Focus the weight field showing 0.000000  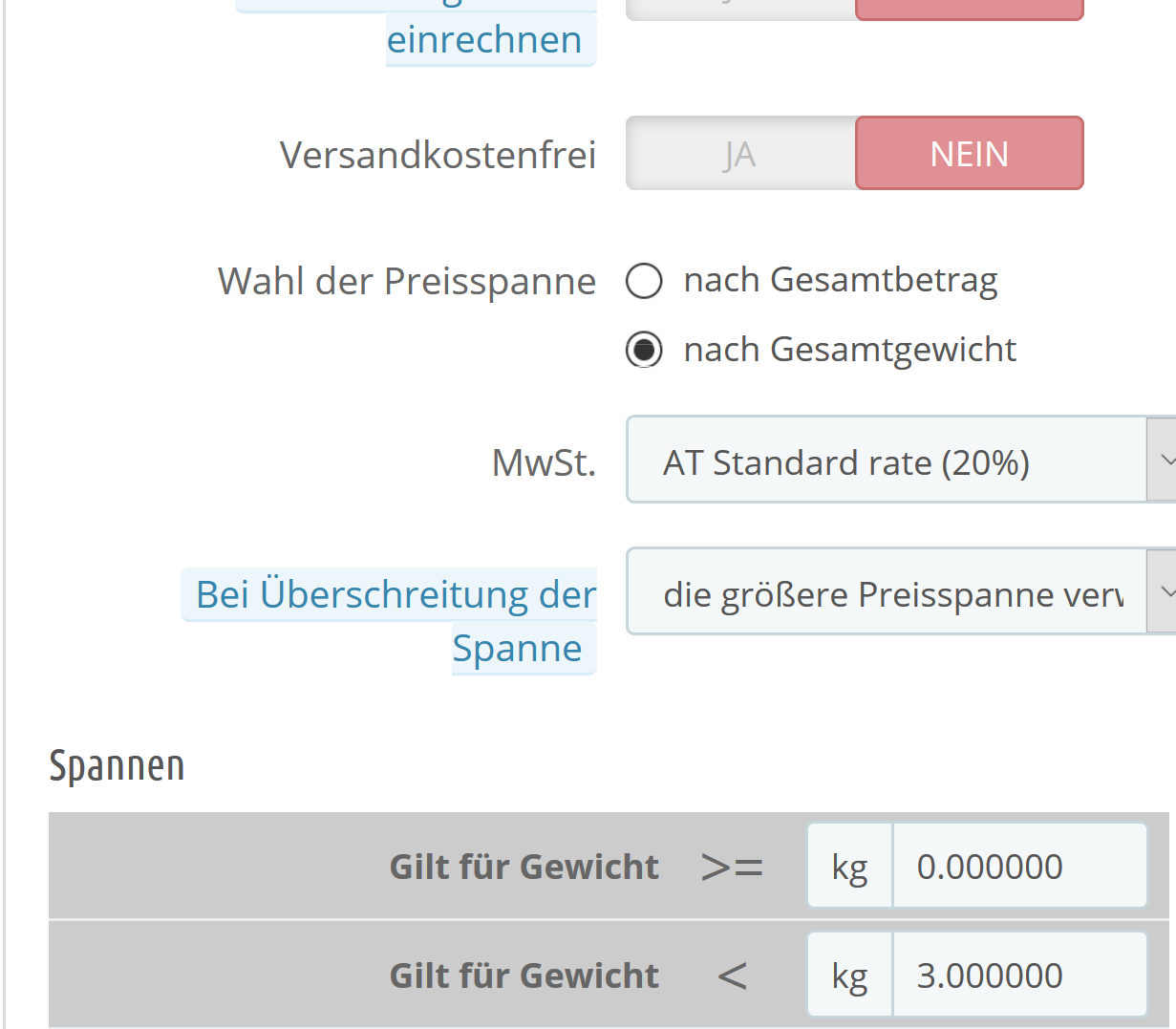click(1018, 867)
